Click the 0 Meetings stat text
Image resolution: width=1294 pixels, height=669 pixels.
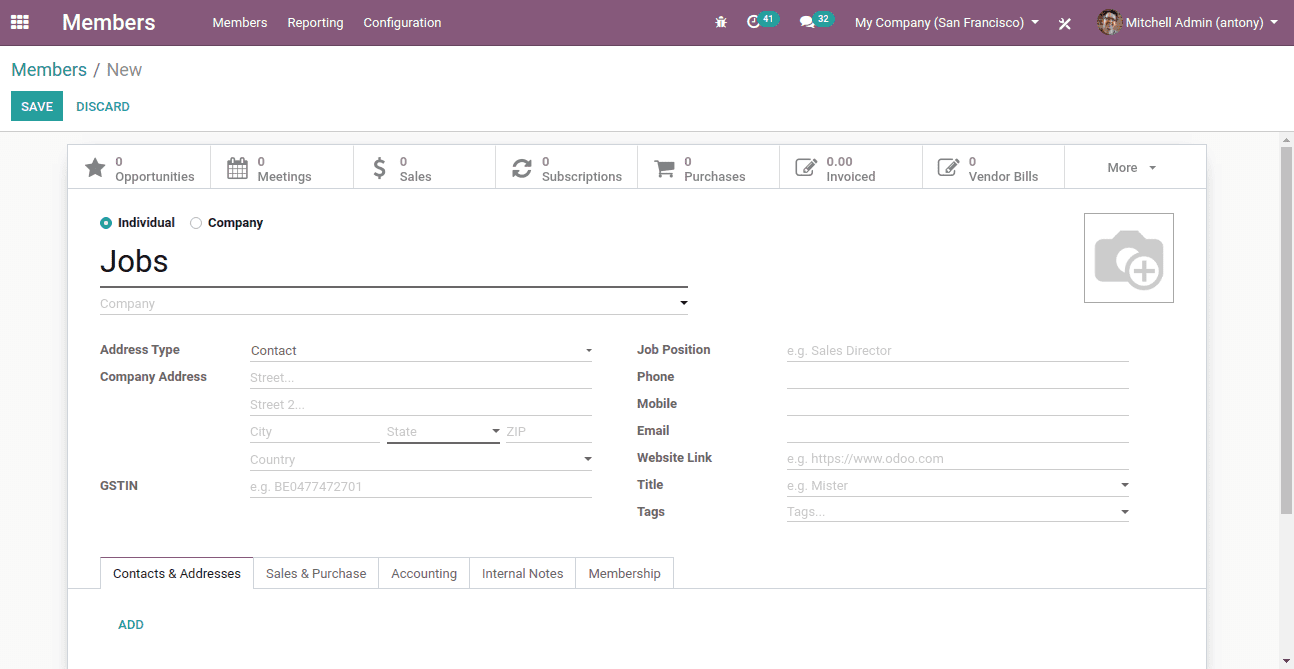pyautogui.click(x=284, y=169)
